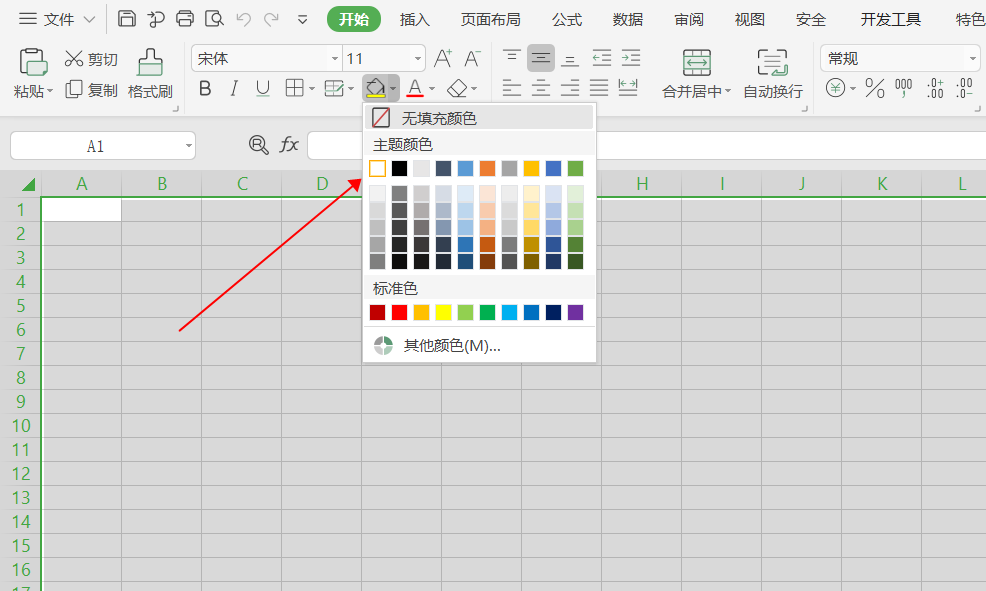Viewport: 986px width, 591px height.
Task: Click the font color A icon
Action: [414, 88]
